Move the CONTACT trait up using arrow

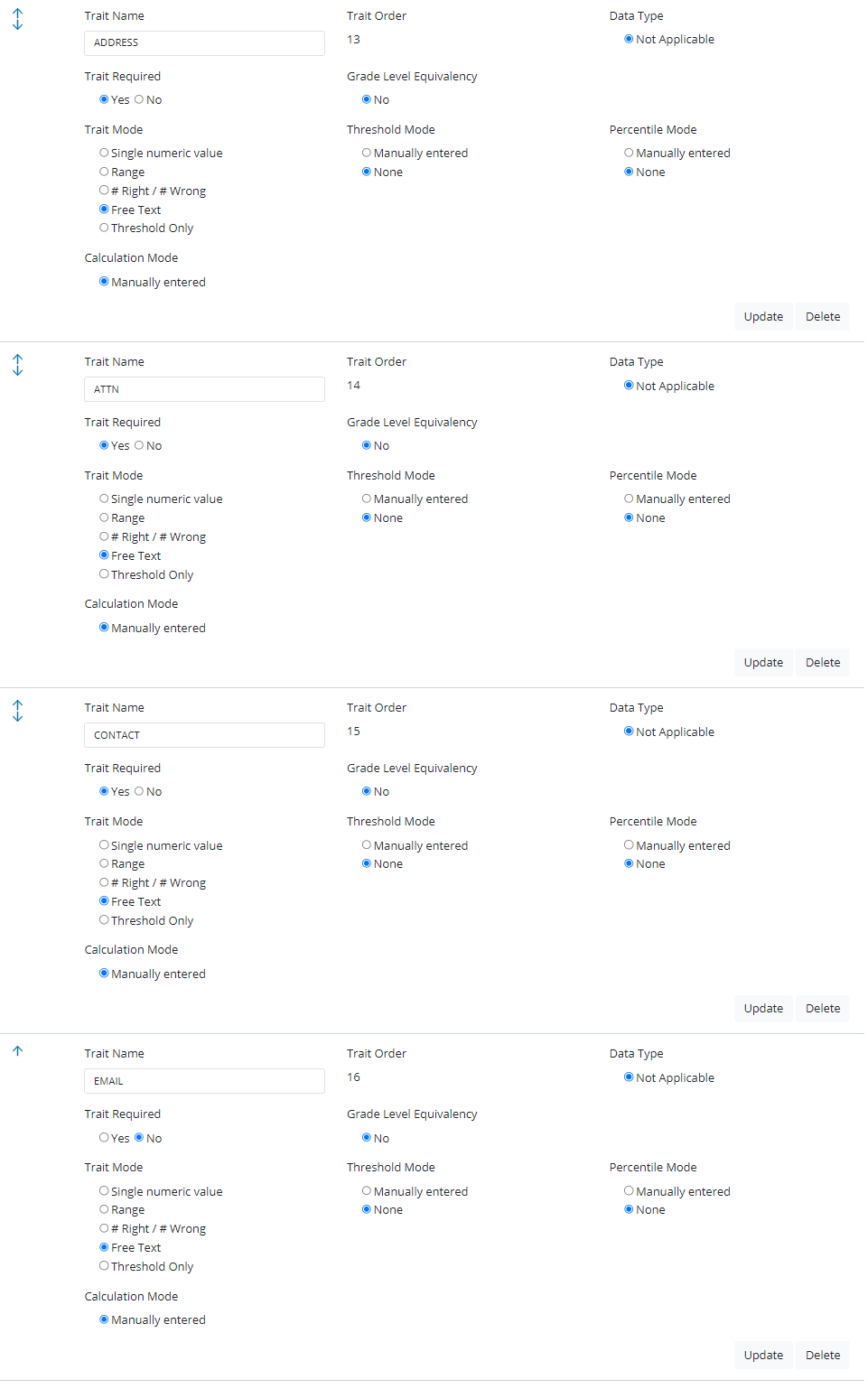(17, 704)
